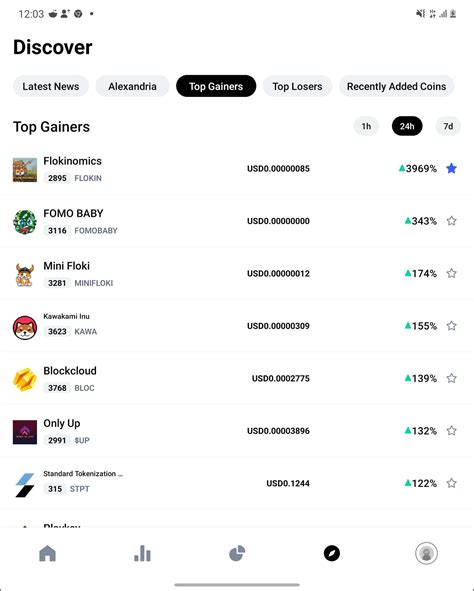Viewport: 474px width, 591px height.
Task: Open the Home tab in bottom navigation
Action: [47, 553]
